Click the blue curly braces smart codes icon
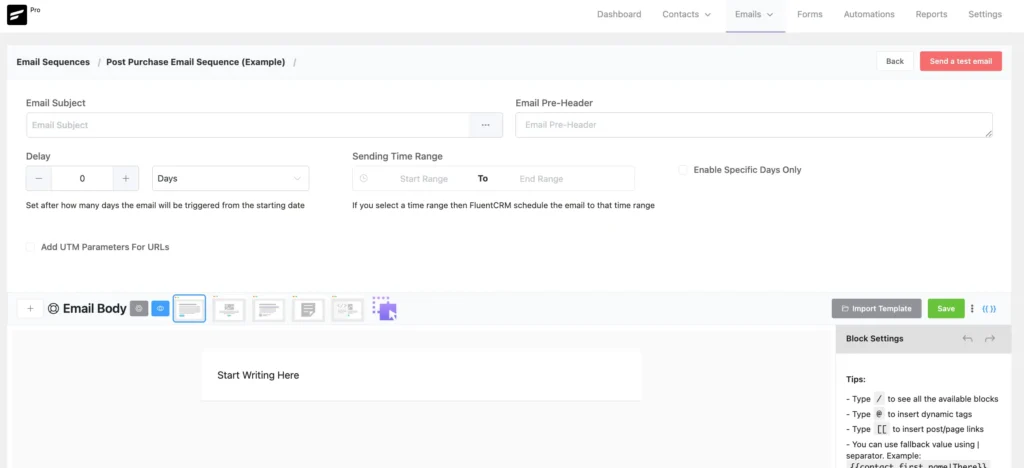The height and width of the screenshot is (468, 1024). click(989, 309)
